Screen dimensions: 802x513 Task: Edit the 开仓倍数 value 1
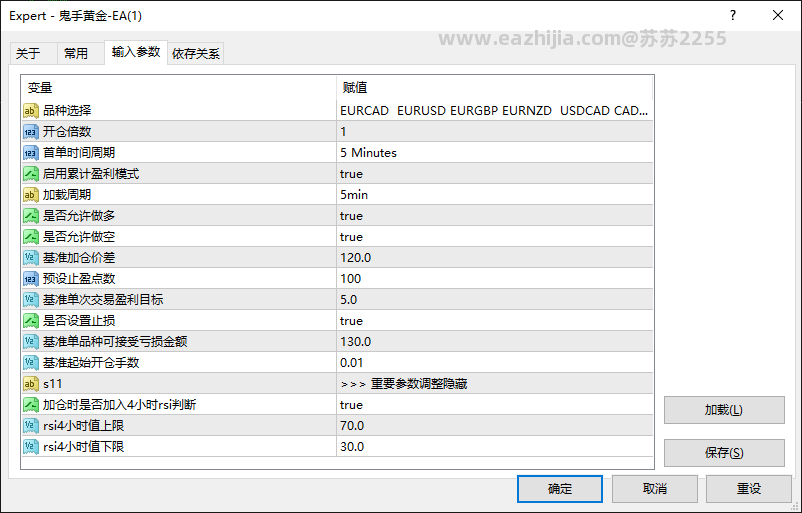tap(495, 132)
